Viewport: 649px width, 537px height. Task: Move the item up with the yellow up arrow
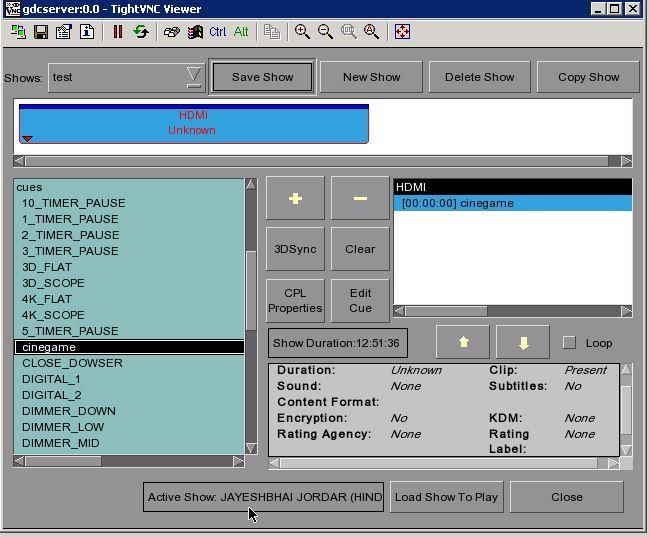pyautogui.click(x=463, y=342)
